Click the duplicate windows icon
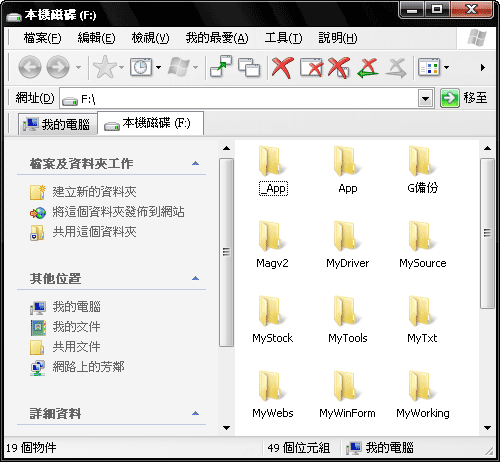Image resolution: width=500 pixels, height=462 pixels. (249, 68)
